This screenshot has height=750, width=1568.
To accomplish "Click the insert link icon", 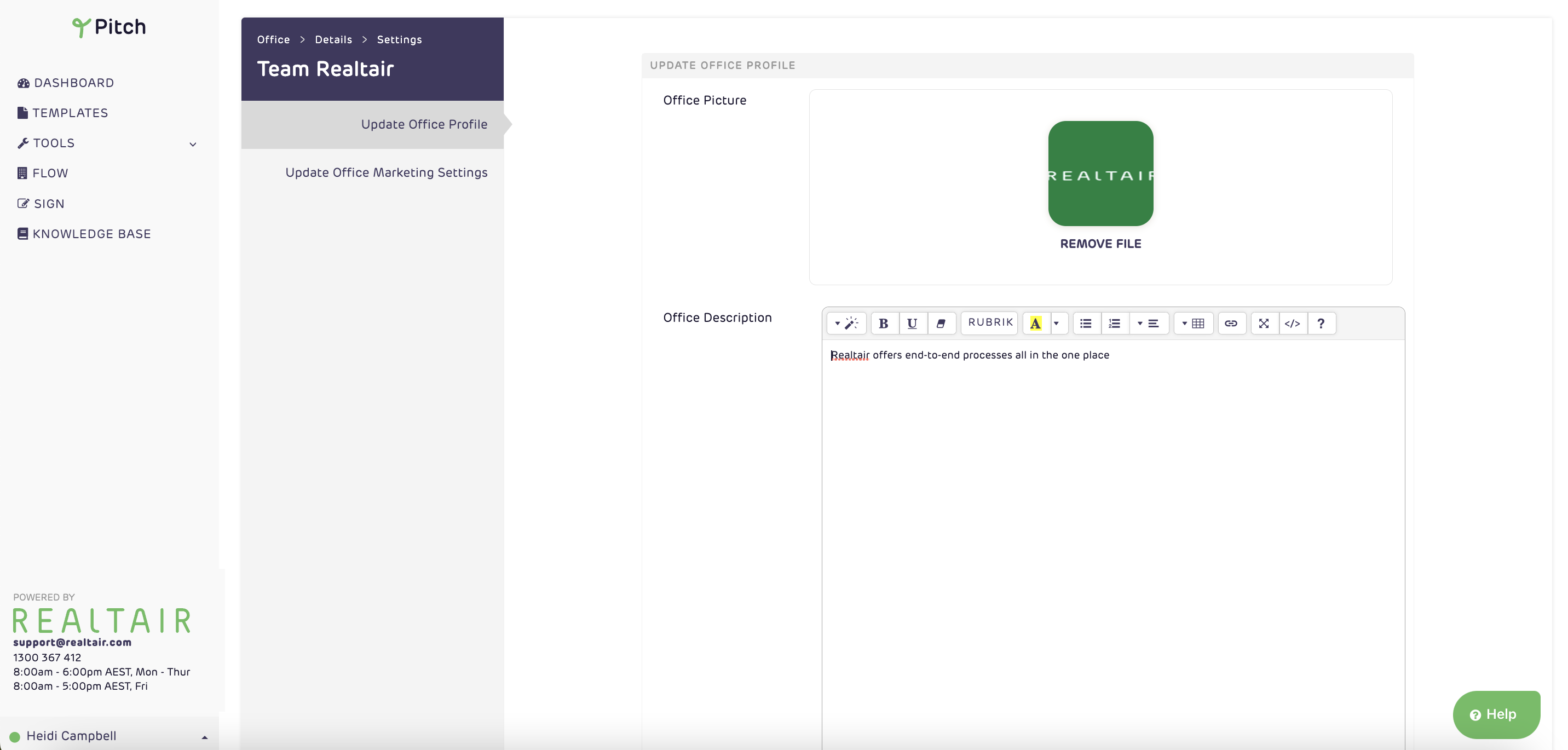I will point(1231,323).
